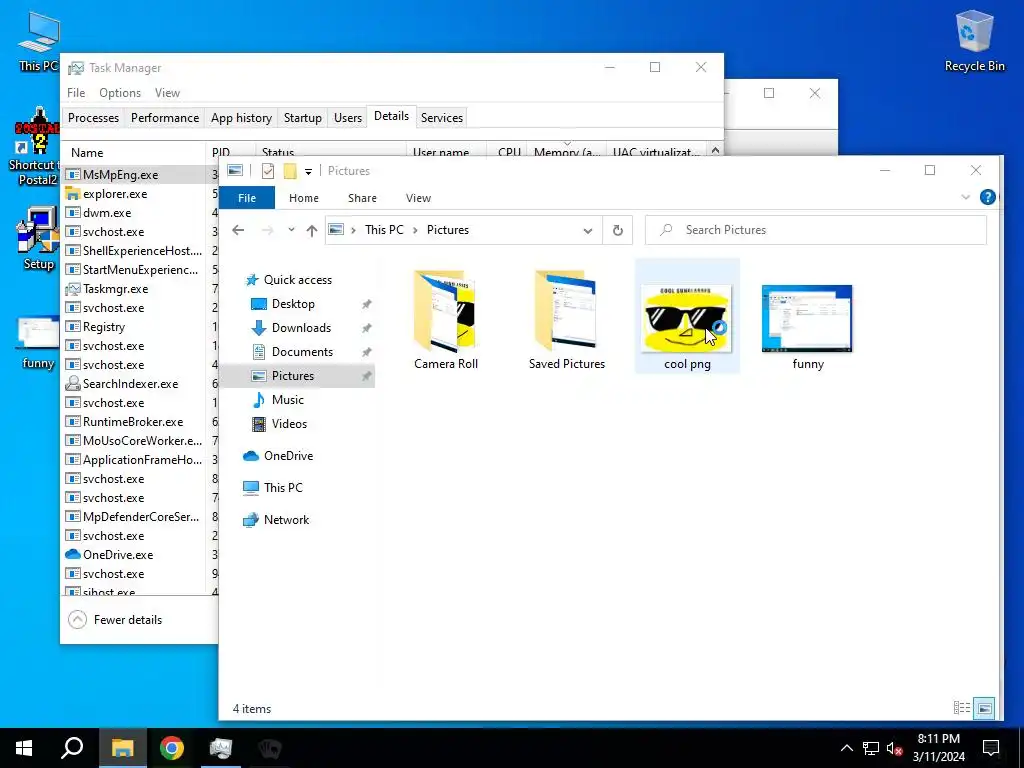Select the Setup desktop icon
This screenshot has height=768, width=1024.
[38, 238]
